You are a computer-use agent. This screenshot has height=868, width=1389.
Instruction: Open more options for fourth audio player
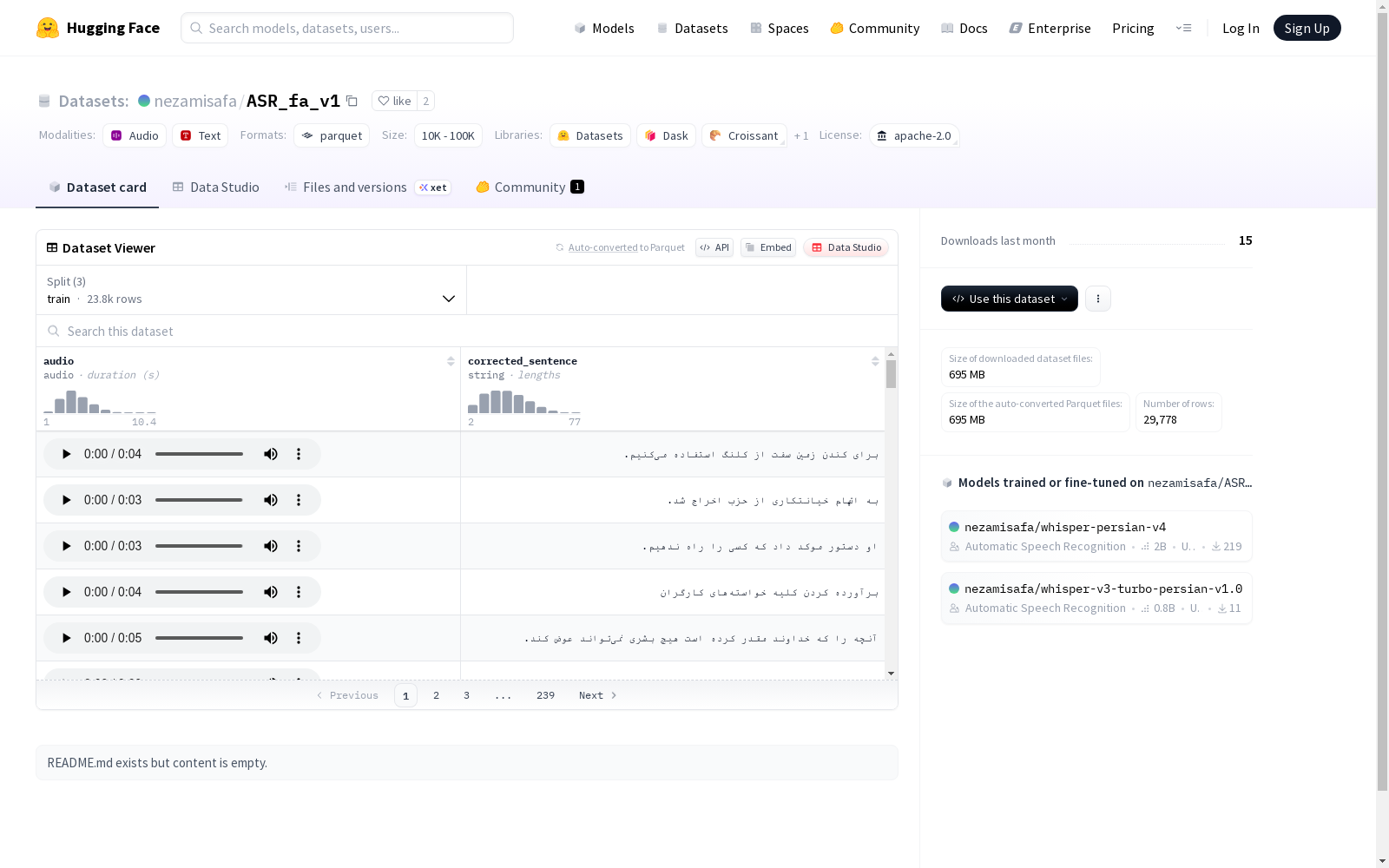299,592
